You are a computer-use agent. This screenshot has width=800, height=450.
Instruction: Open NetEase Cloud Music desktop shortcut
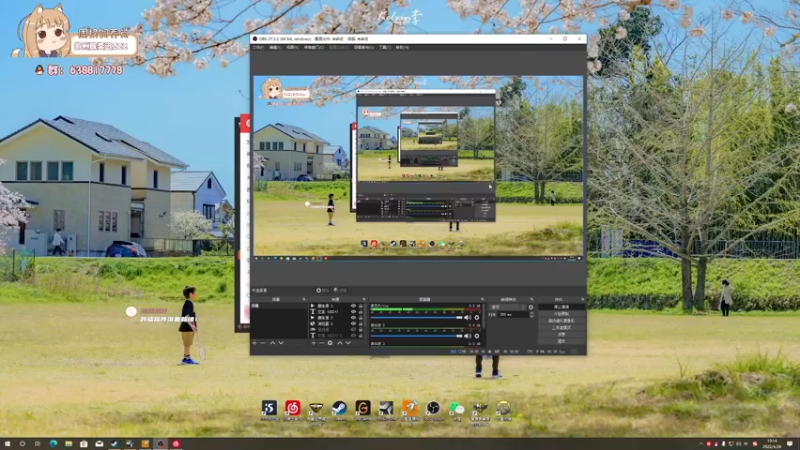tap(292, 410)
